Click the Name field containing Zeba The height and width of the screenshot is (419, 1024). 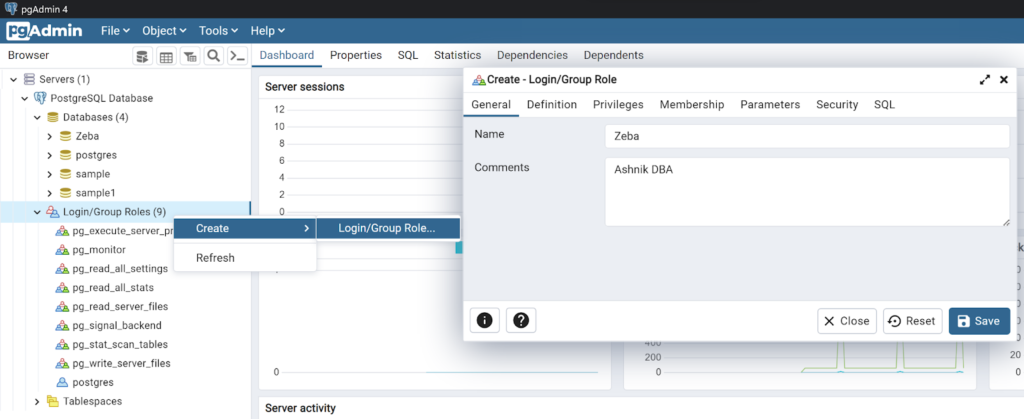click(807, 136)
